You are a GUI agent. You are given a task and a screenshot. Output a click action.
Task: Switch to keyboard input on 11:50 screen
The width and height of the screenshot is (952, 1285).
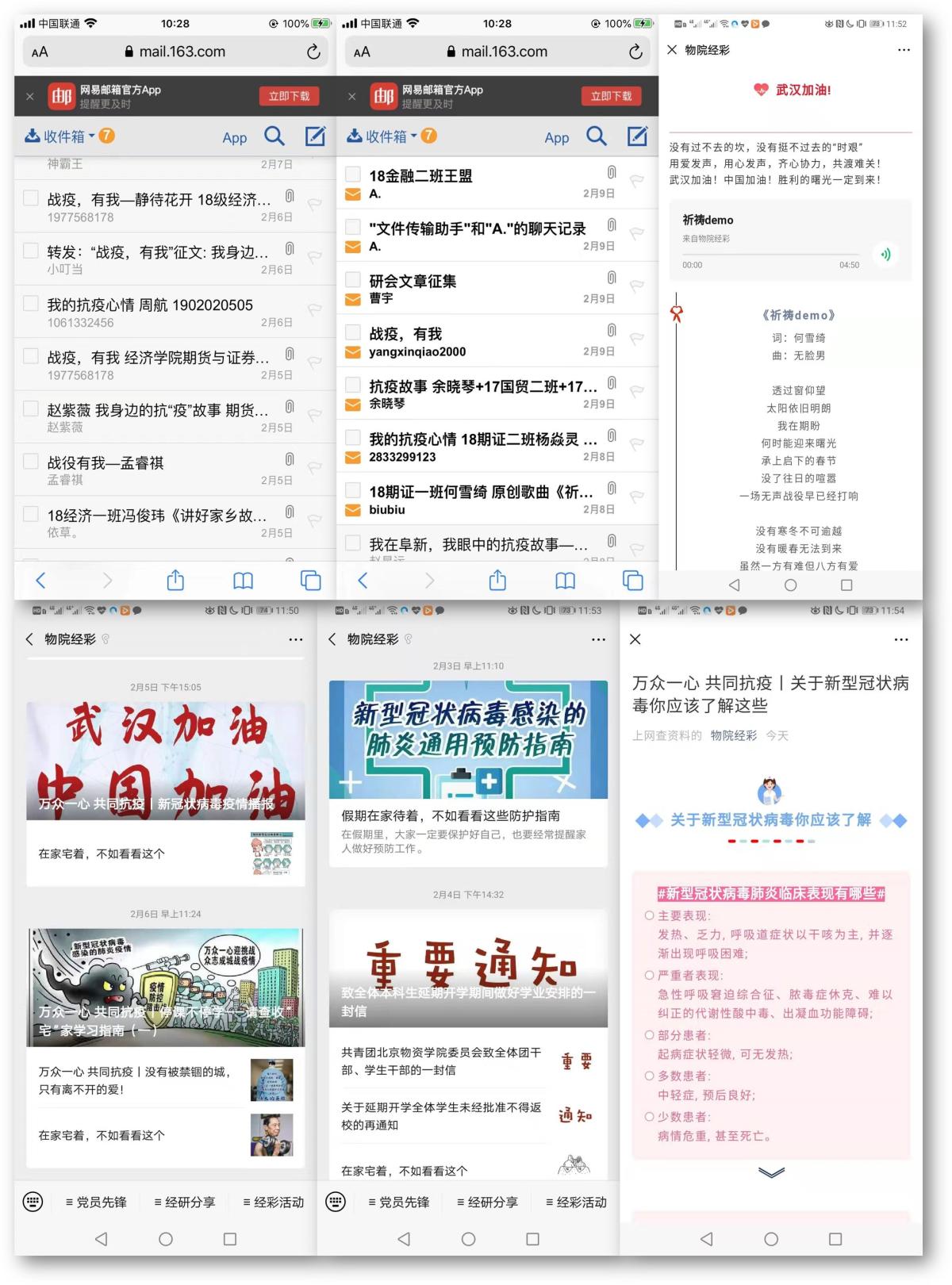pos(33,1202)
